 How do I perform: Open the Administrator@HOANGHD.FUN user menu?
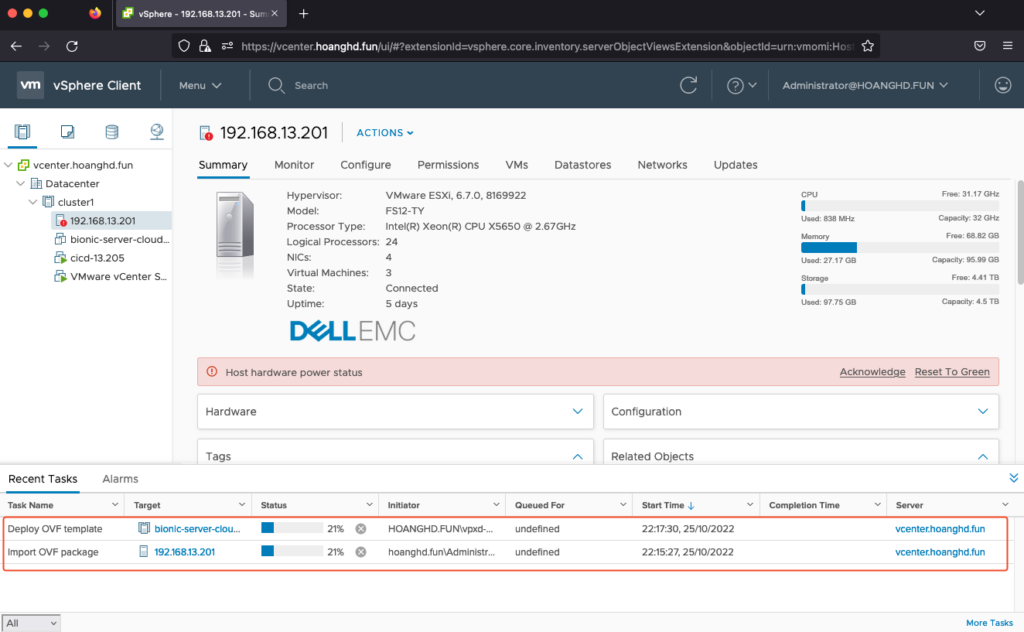(865, 86)
